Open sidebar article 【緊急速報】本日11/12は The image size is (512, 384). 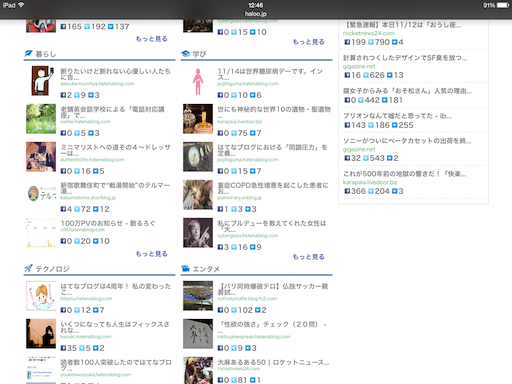402,25
